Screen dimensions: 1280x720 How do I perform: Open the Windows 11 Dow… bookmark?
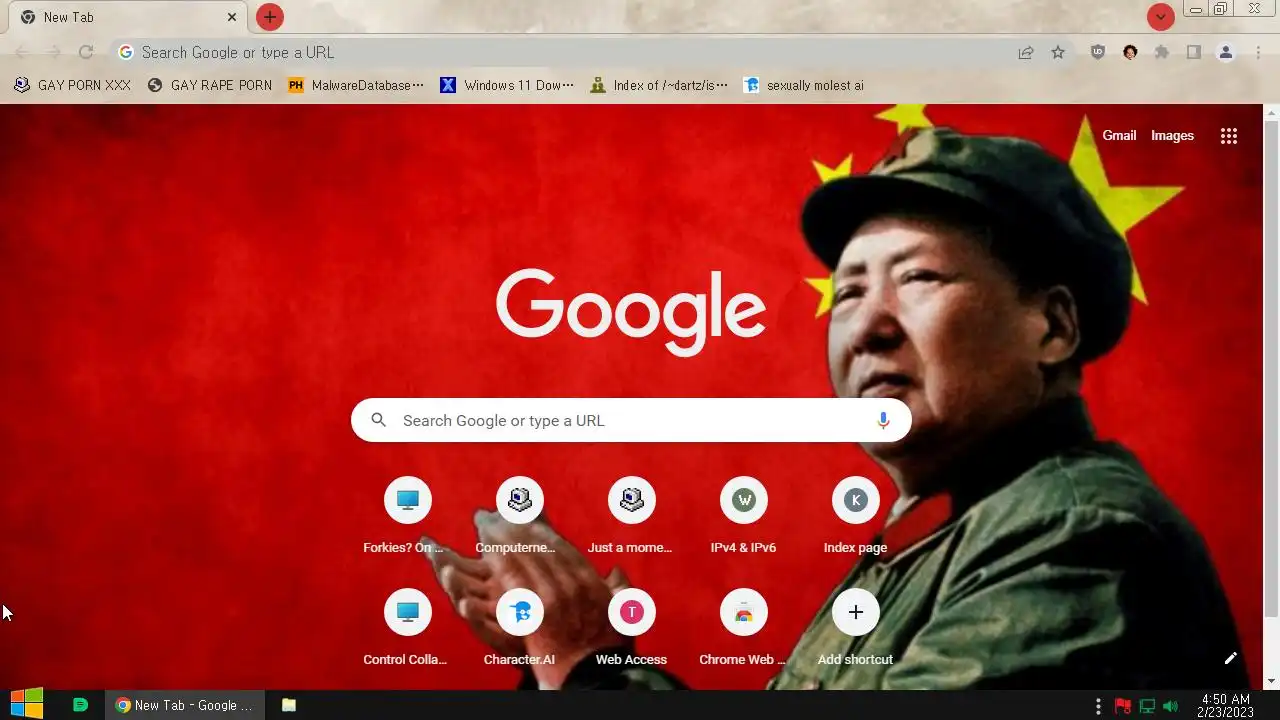coord(508,85)
